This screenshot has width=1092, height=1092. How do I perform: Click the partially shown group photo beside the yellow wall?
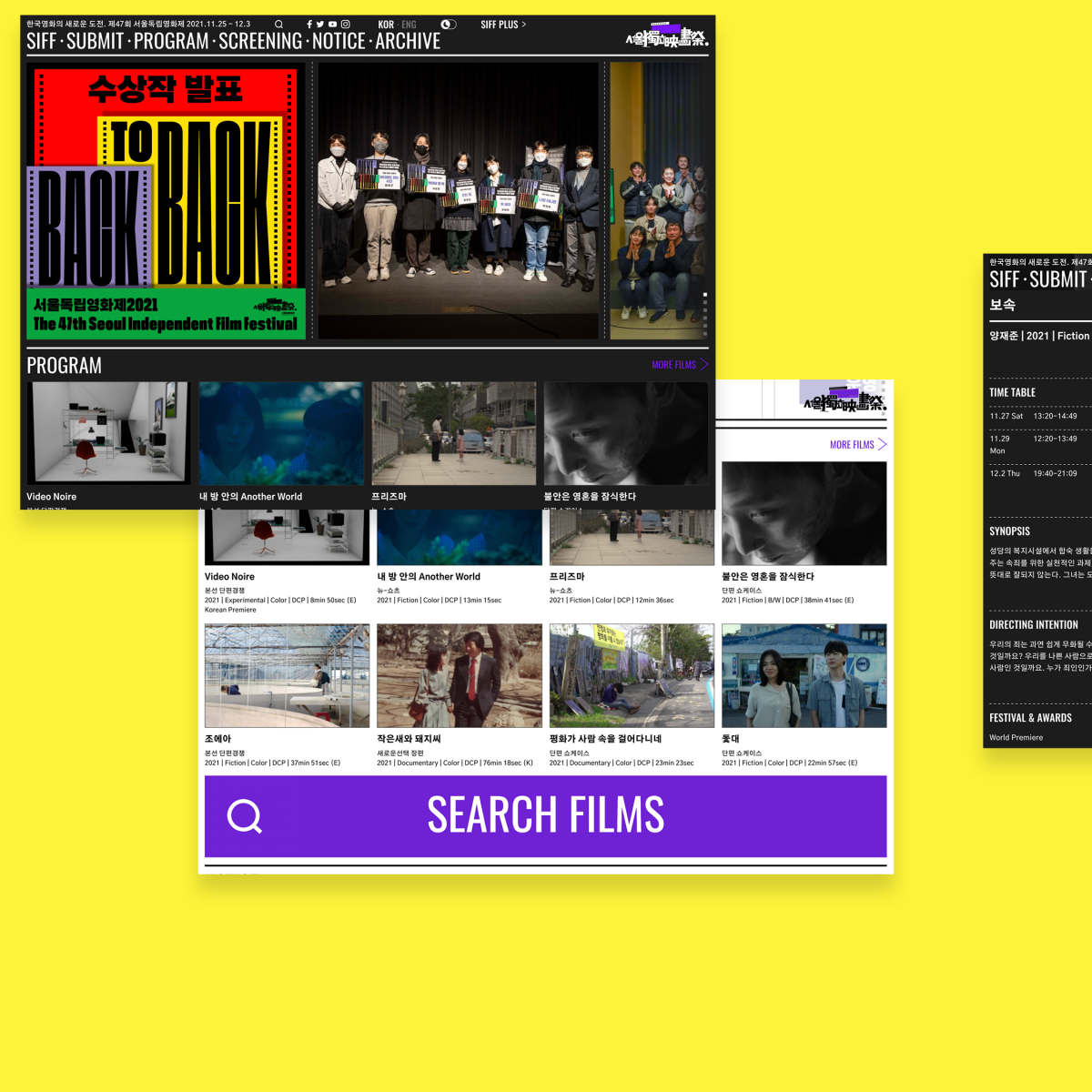click(x=658, y=201)
